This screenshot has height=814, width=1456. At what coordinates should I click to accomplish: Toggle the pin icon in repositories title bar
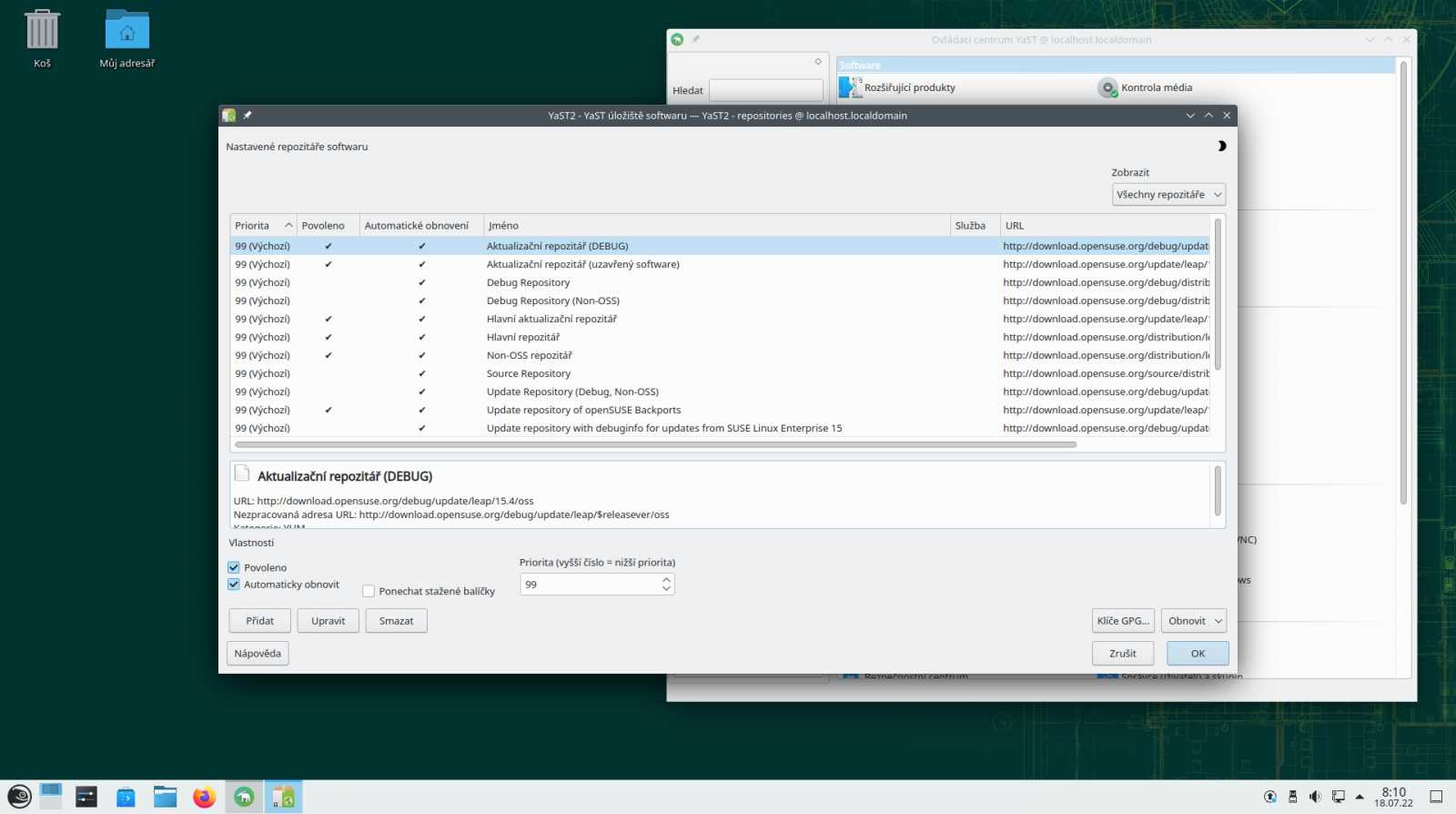(248, 116)
